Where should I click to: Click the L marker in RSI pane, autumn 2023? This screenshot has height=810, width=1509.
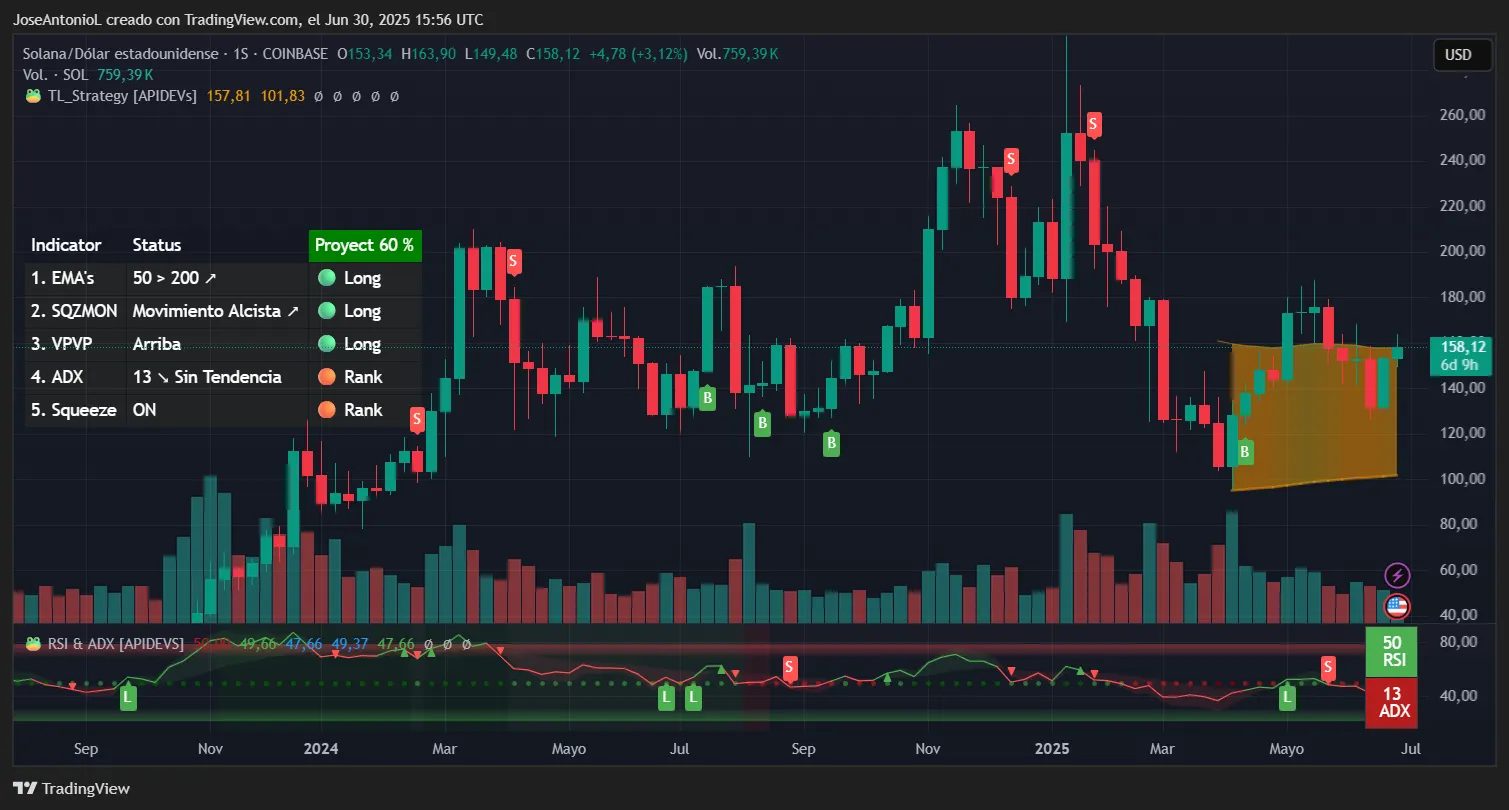pyautogui.click(x=128, y=698)
